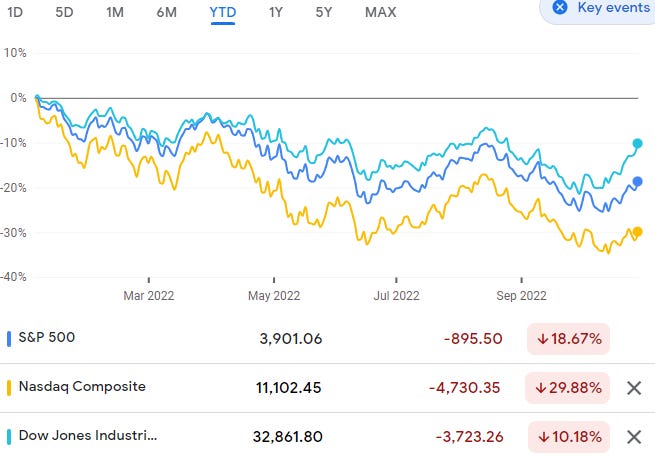Click the 0% y-axis label
Image resolution: width=655 pixels, height=458 pixels.
click(18, 98)
